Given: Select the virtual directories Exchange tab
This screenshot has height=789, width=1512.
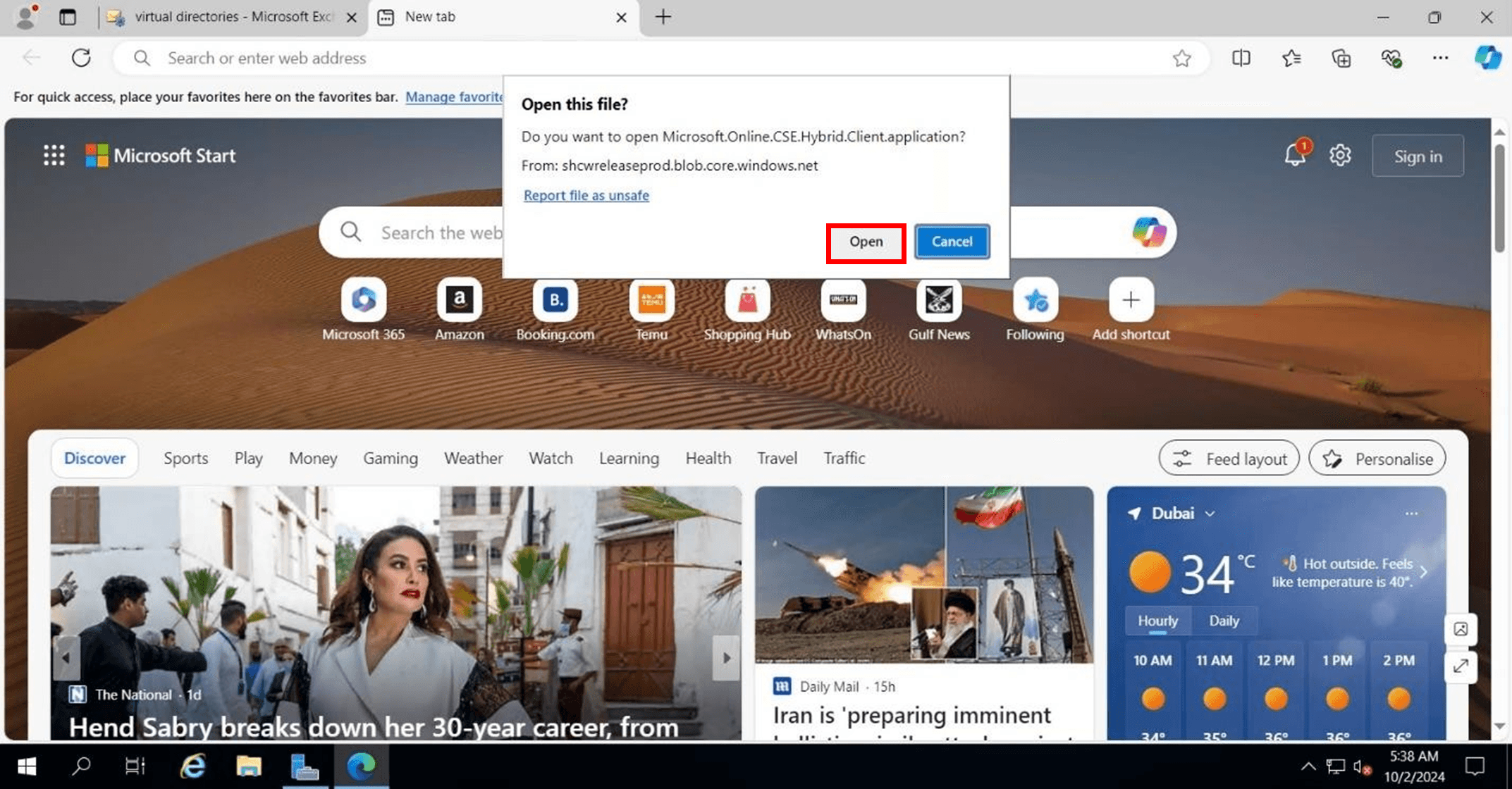Looking at the screenshot, I should pos(233,17).
